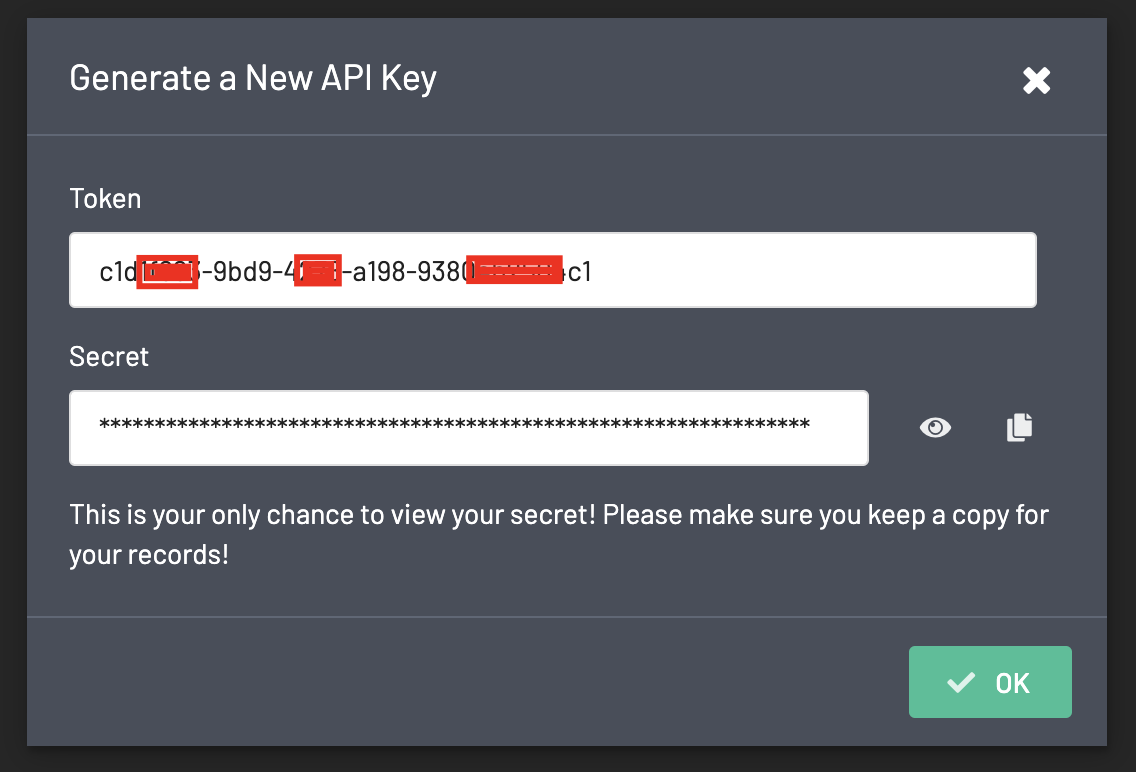Click the dialog title Generate a New API Key
Screen dimensions: 1136x772
pyautogui.click(x=252, y=77)
